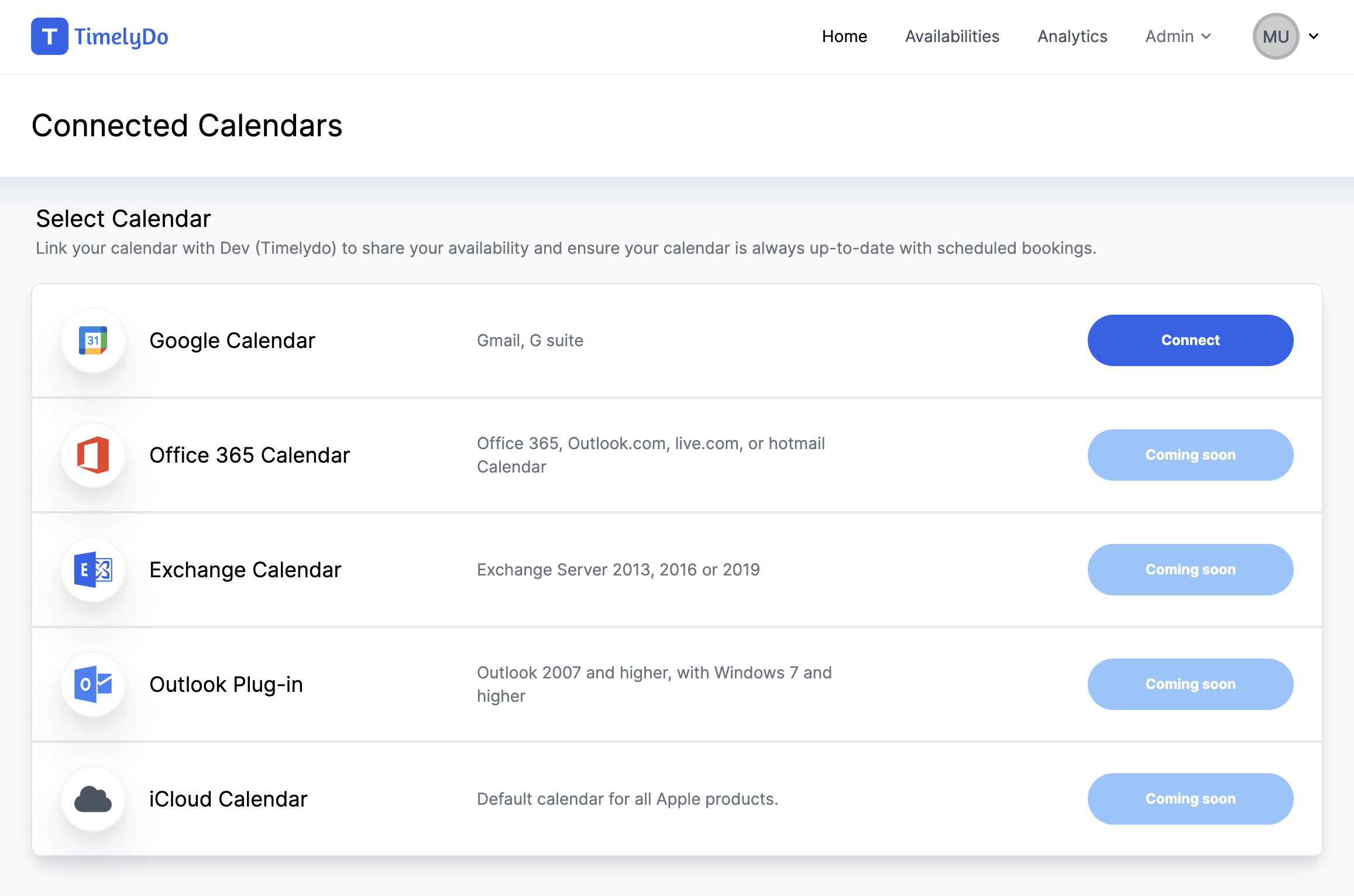Select the iCloud Calendar label

pos(228,799)
